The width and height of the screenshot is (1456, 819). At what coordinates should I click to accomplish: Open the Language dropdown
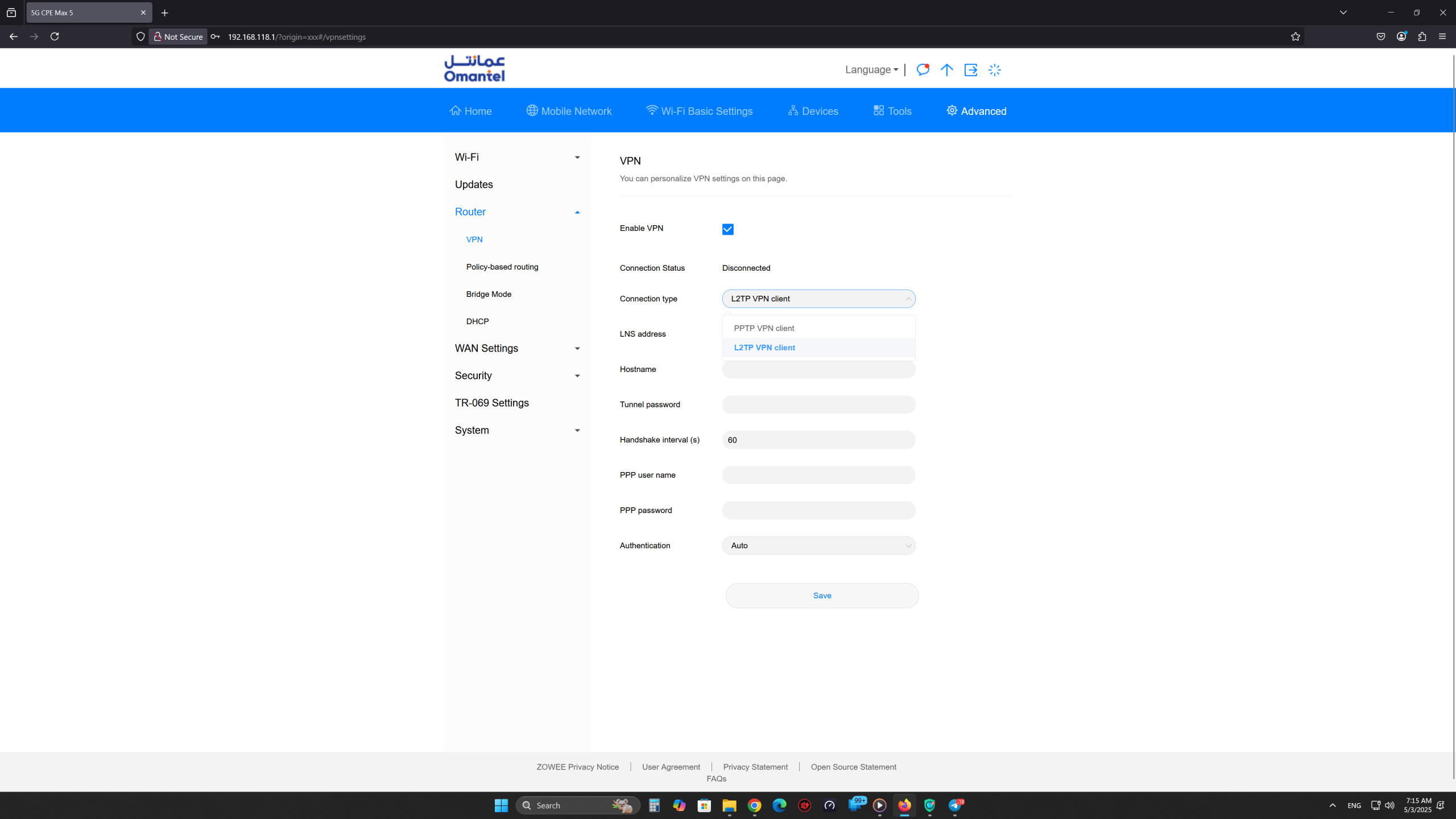871,69
